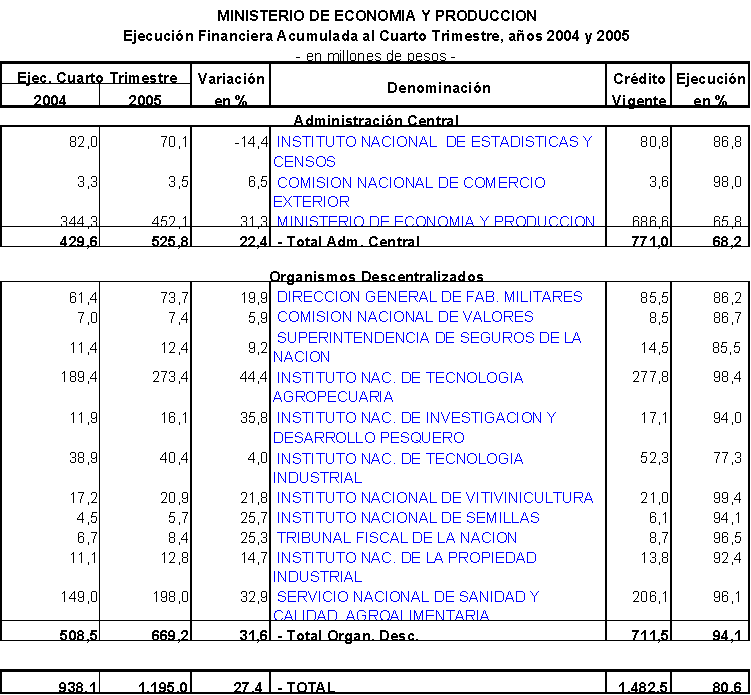
Task: Open INSTITUTO NAC. DE INVESTIGACION Y DESARROLLO PESQUERO link
Action: tap(415, 427)
